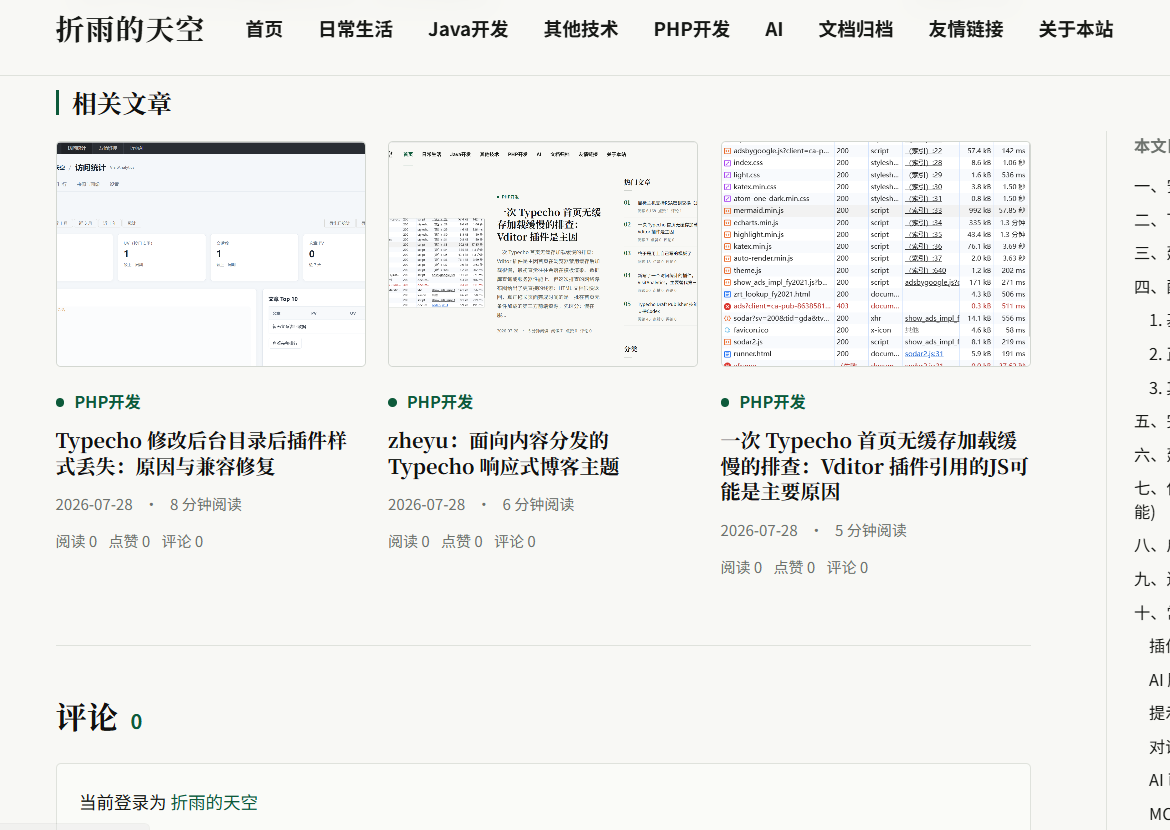Visit 友情链接 page from navbar

click(x=966, y=30)
